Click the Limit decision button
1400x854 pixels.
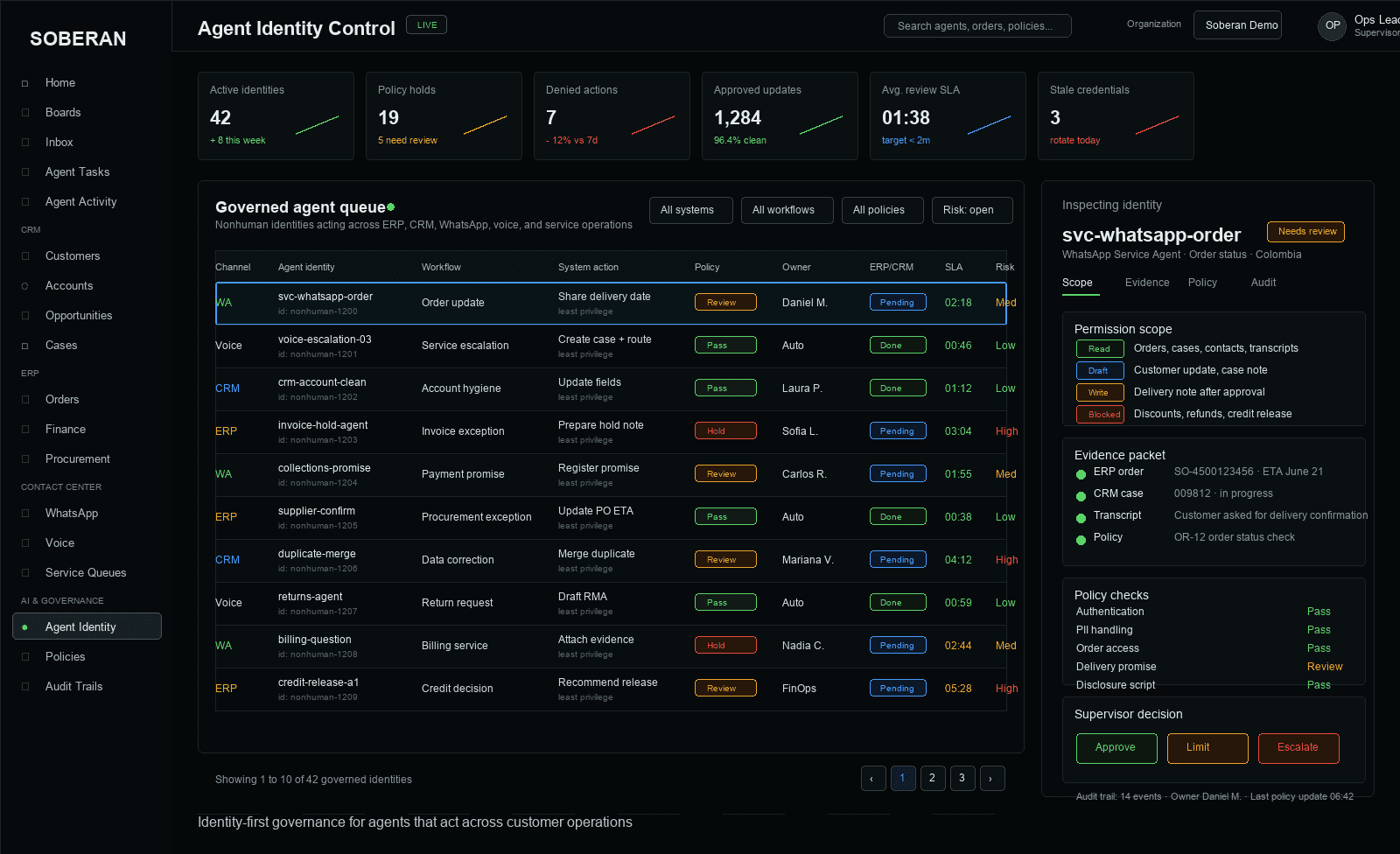[x=1207, y=748]
